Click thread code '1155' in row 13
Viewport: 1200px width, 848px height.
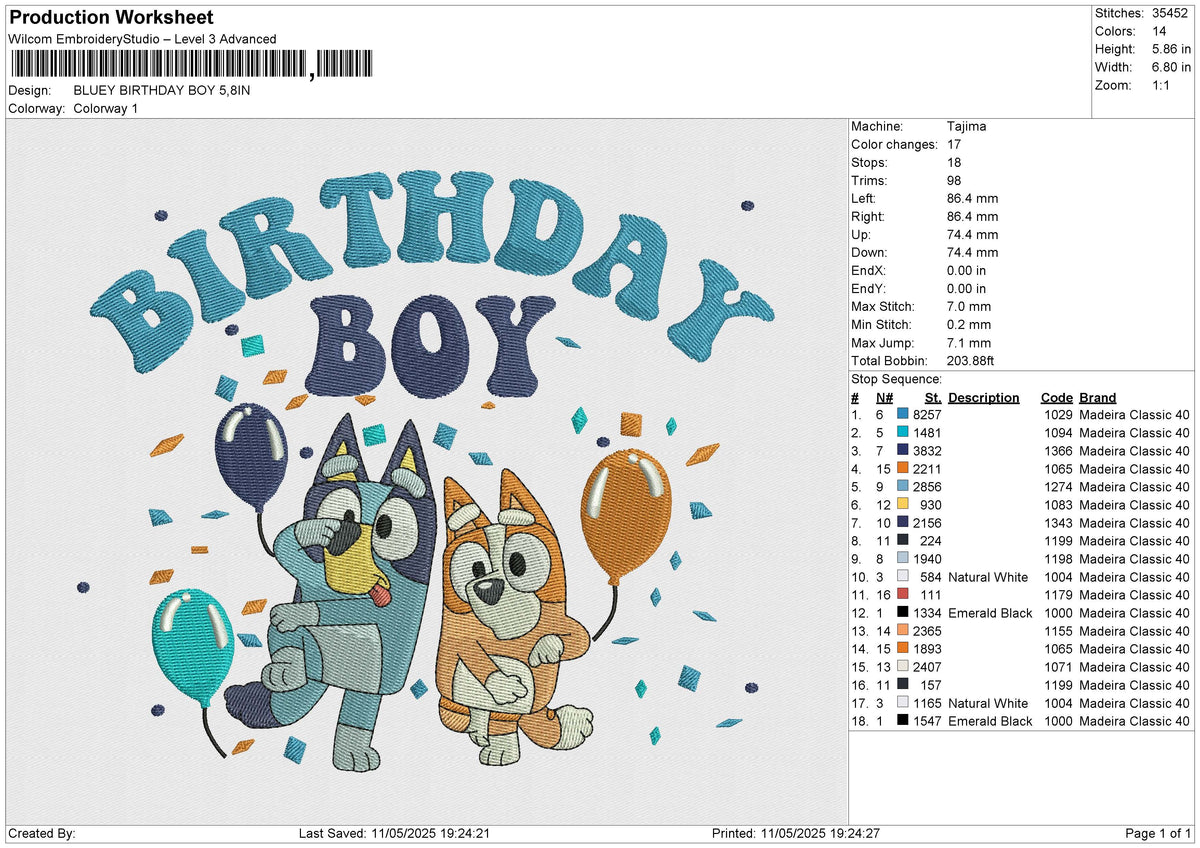pos(1058,630)
